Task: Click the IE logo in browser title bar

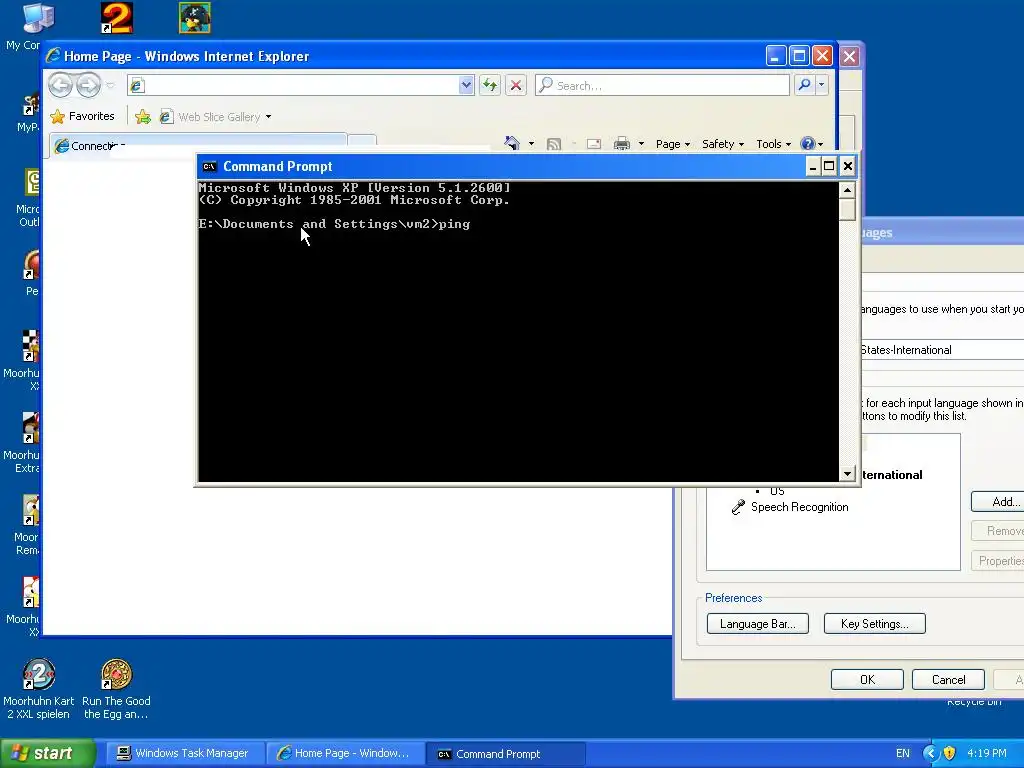Action: (54, 56)
